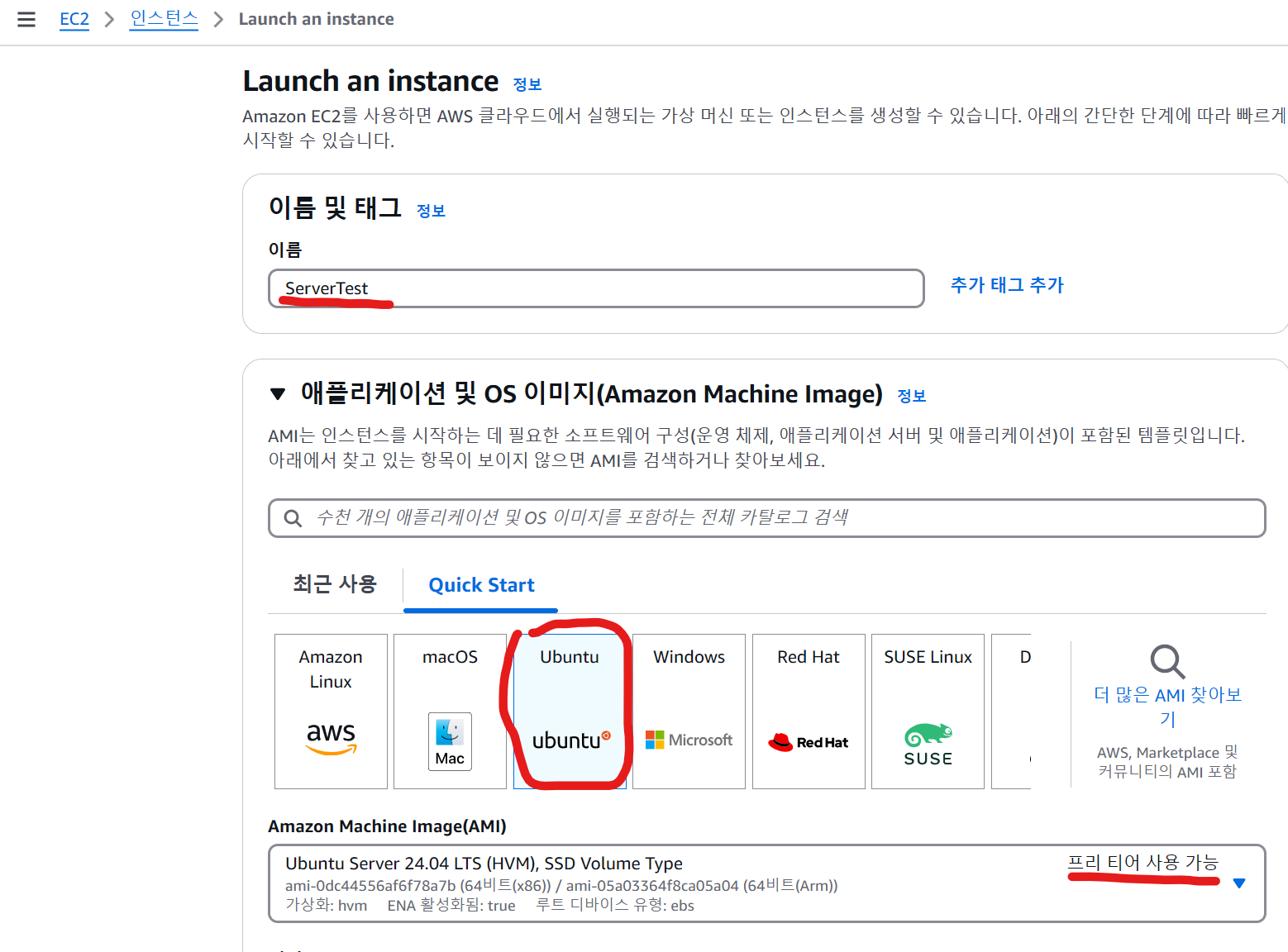
Task: Click the 루트 디바이스 유형: ebs text
Action: coord(615,906)
